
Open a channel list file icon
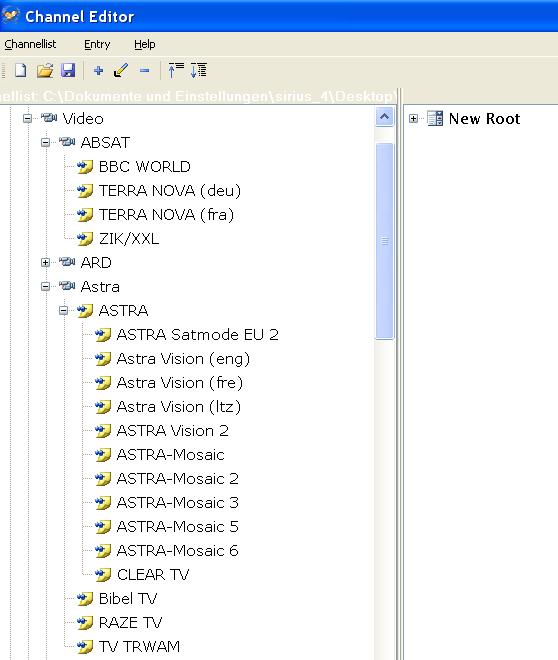pyautogui.click(x=45, y=70)
